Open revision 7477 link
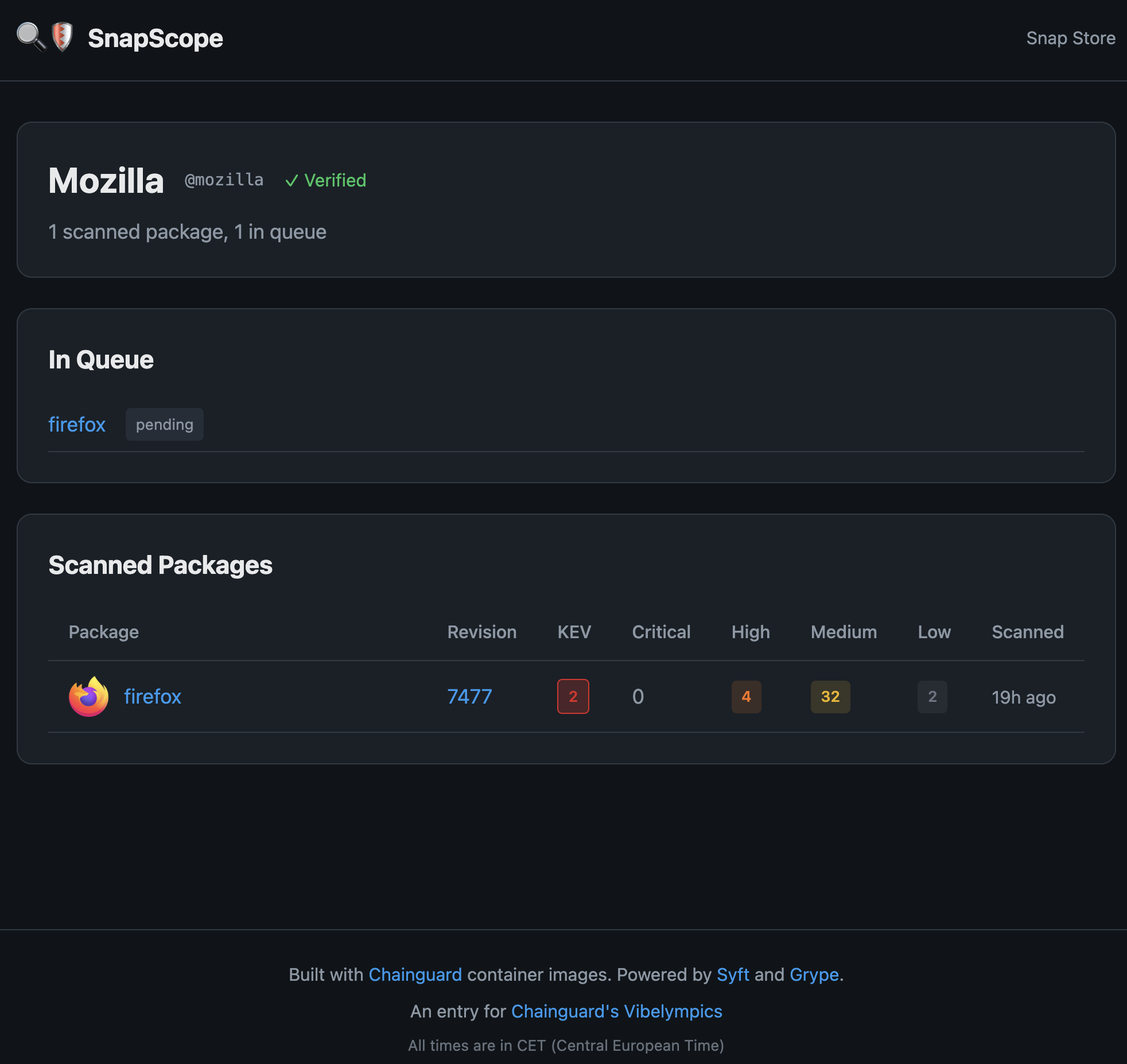 (469, 697)
